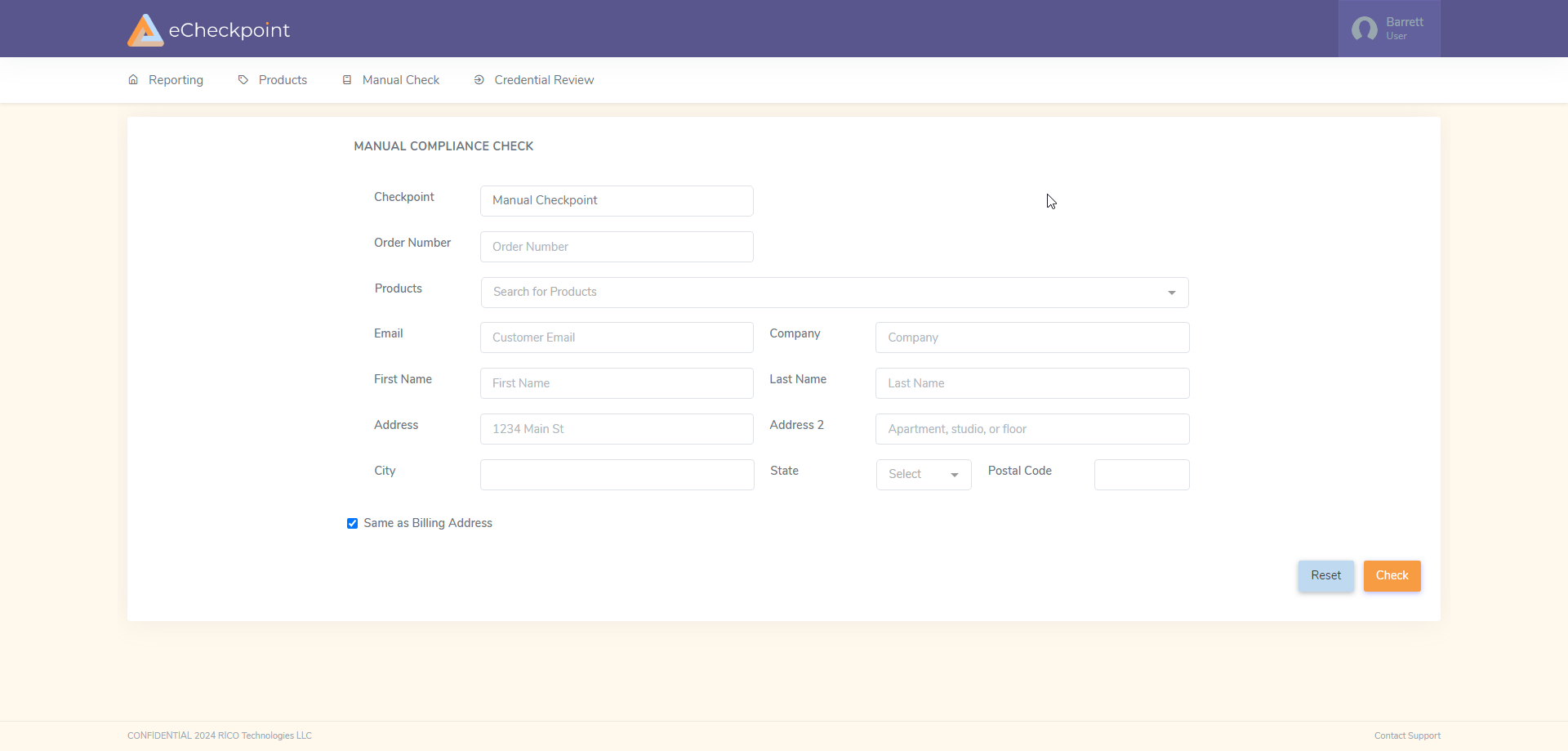1568x751 pixels.
Task: Focus the First Name field
Action: [x=617, y=383]
